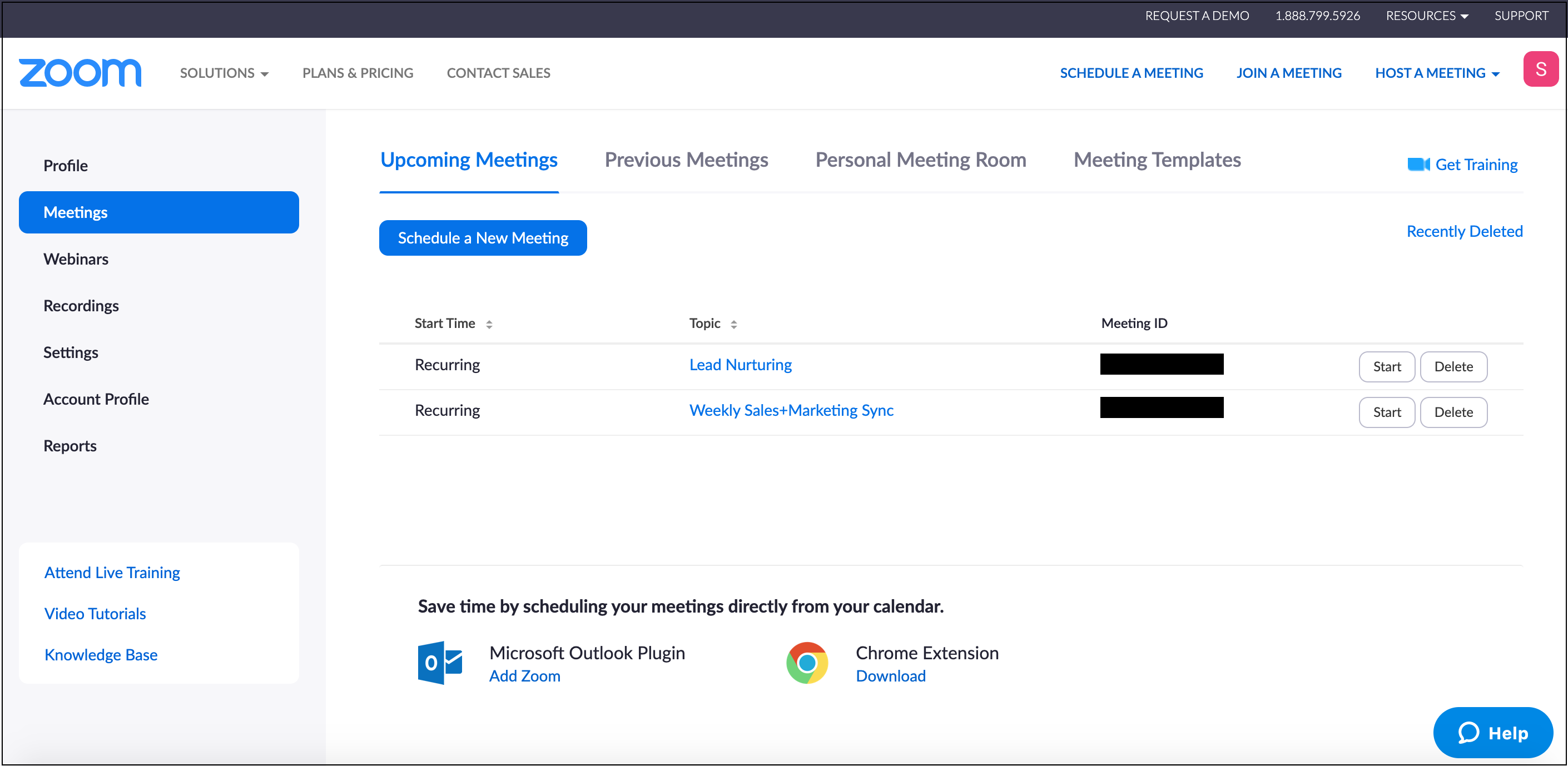The image size is (1568, 766).
Task: Delete the Weekly Sales+Marketing Sync meeting
Action: [x=1453, y=410]
